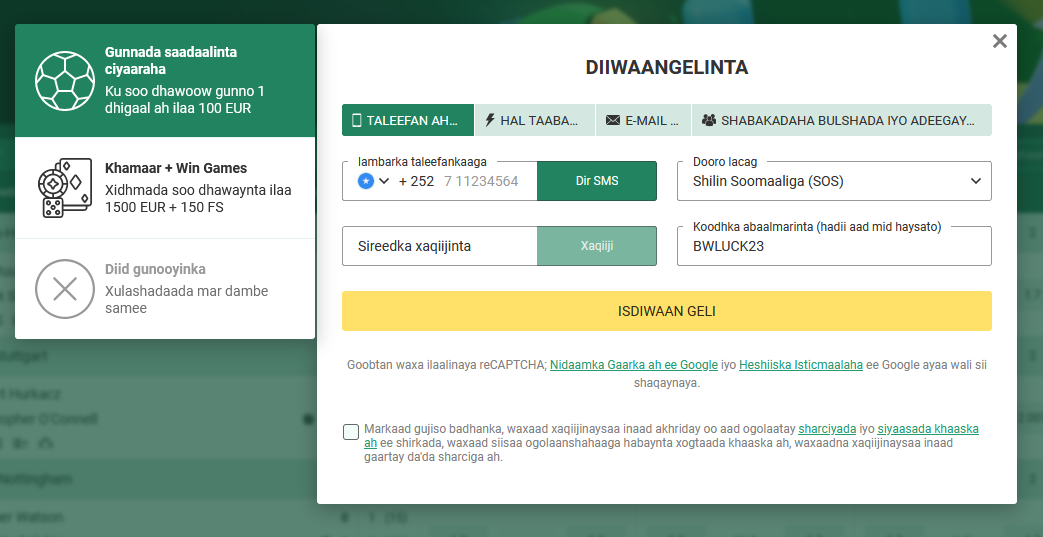Close the DIIWAANGELINTA registration dialog
1043x537 pixels.
coord(999,41)
